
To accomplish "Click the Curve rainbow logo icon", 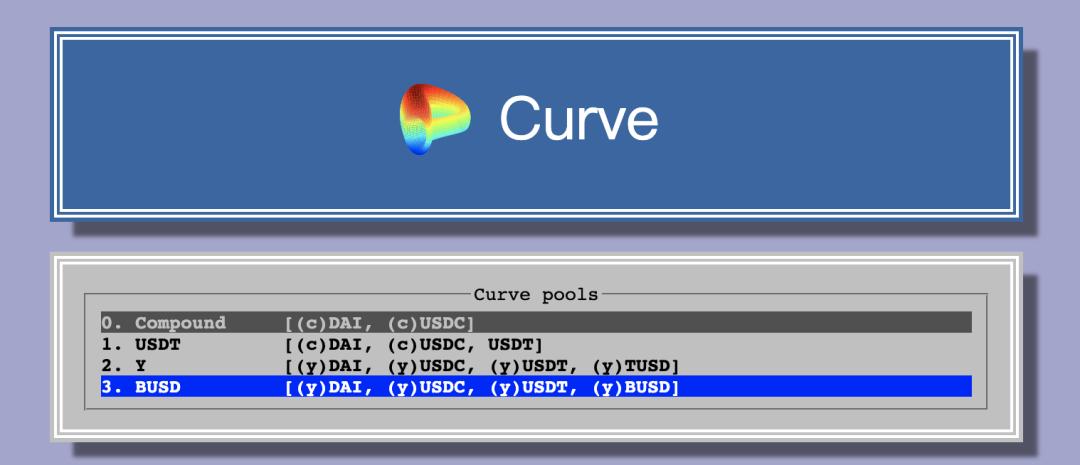I will [x=435, y=119].
